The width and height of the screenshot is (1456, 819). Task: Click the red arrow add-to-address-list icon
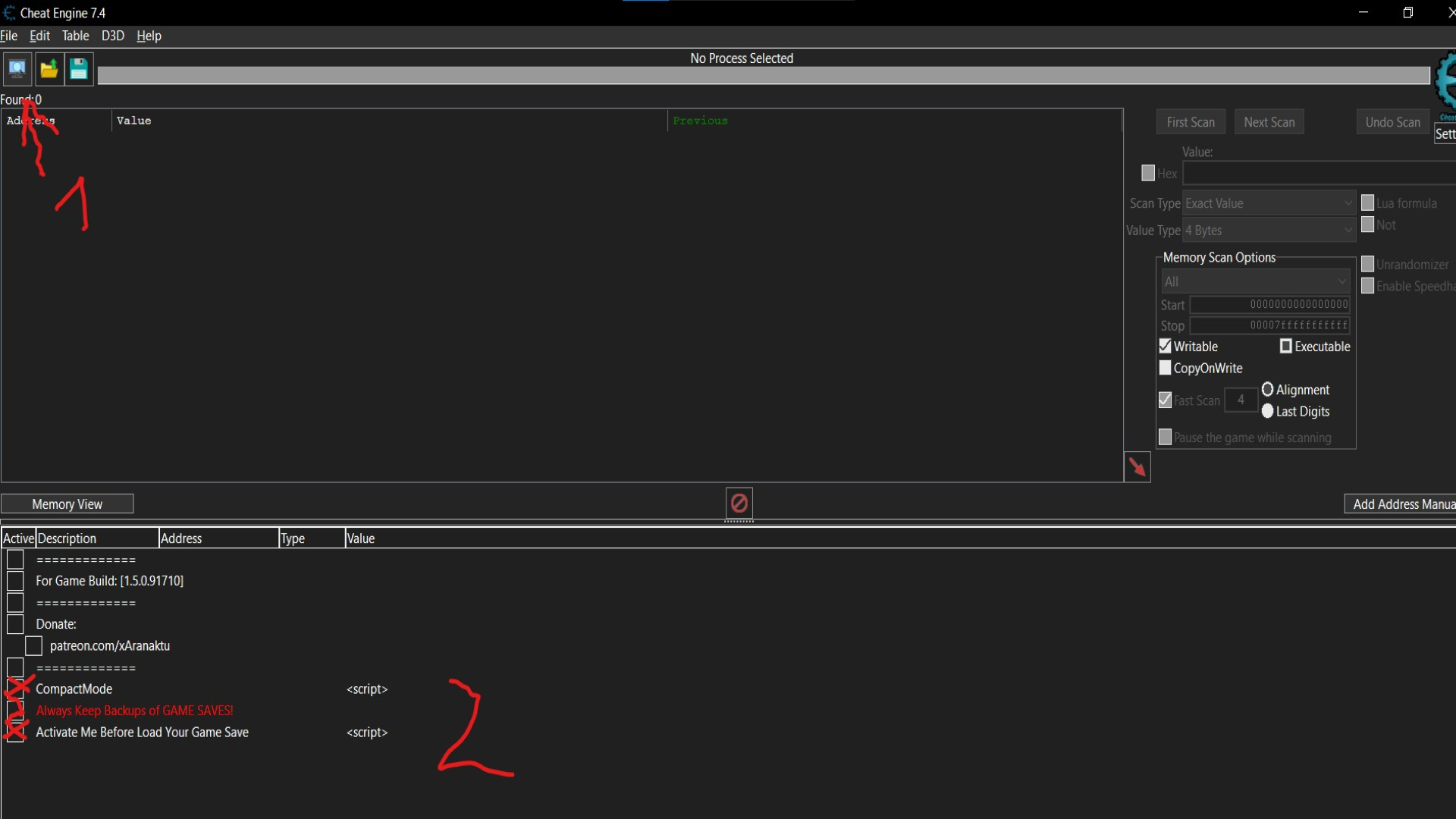pos(1137,467)
